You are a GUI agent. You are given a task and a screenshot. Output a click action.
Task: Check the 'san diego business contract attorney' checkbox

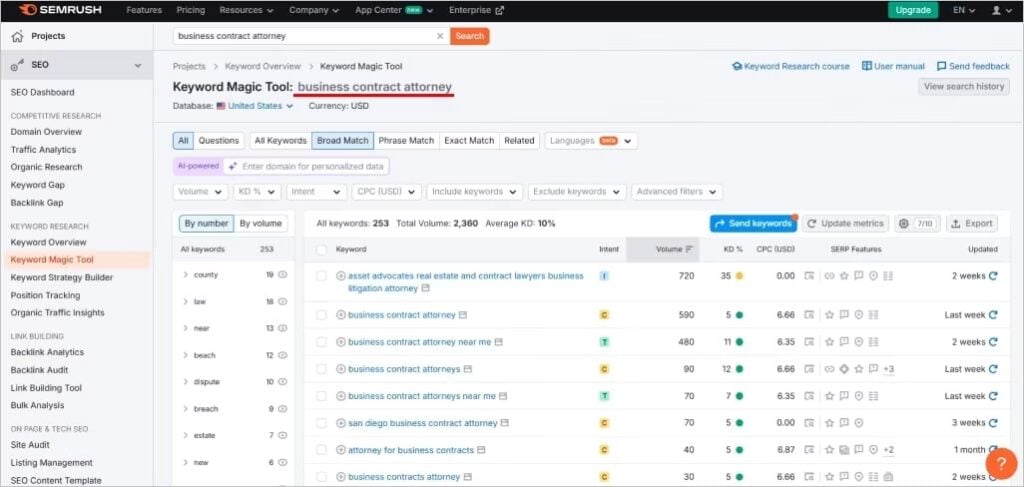pyautogui.click(x=321, y=423)
